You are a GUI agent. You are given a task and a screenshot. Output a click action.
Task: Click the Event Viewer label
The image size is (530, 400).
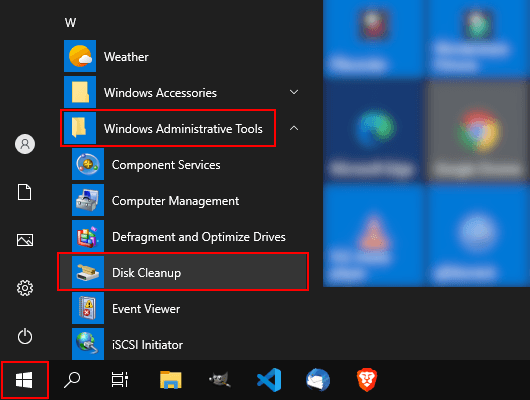pyautogui.click(x=146, y=309)
